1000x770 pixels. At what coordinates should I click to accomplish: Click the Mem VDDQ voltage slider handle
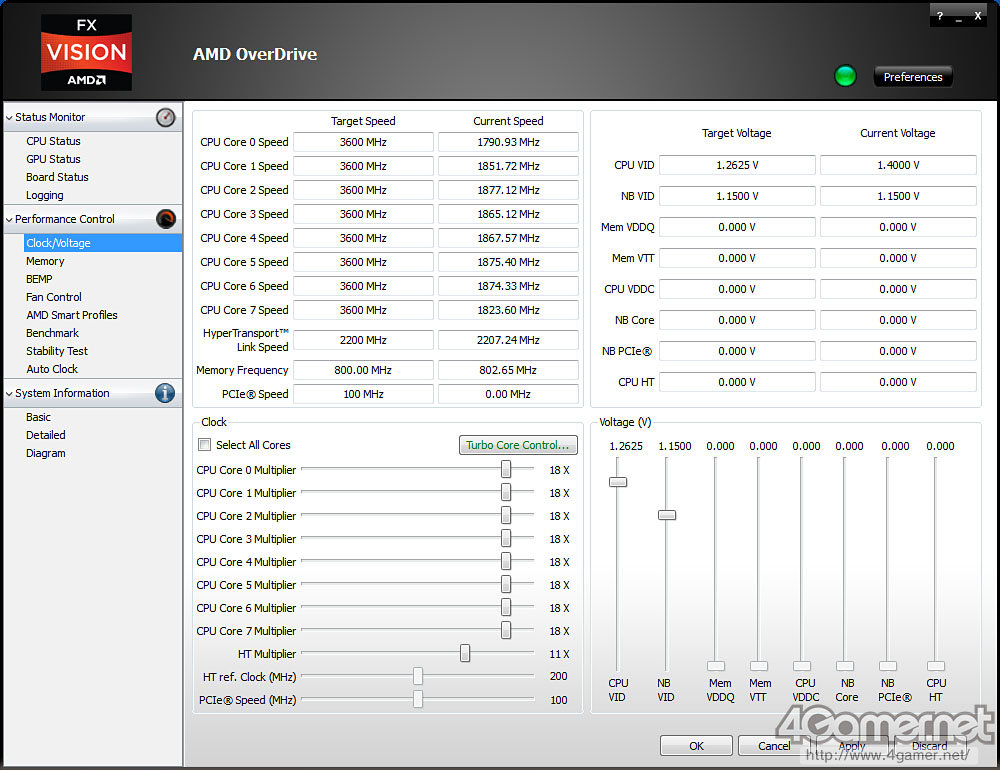716,666
